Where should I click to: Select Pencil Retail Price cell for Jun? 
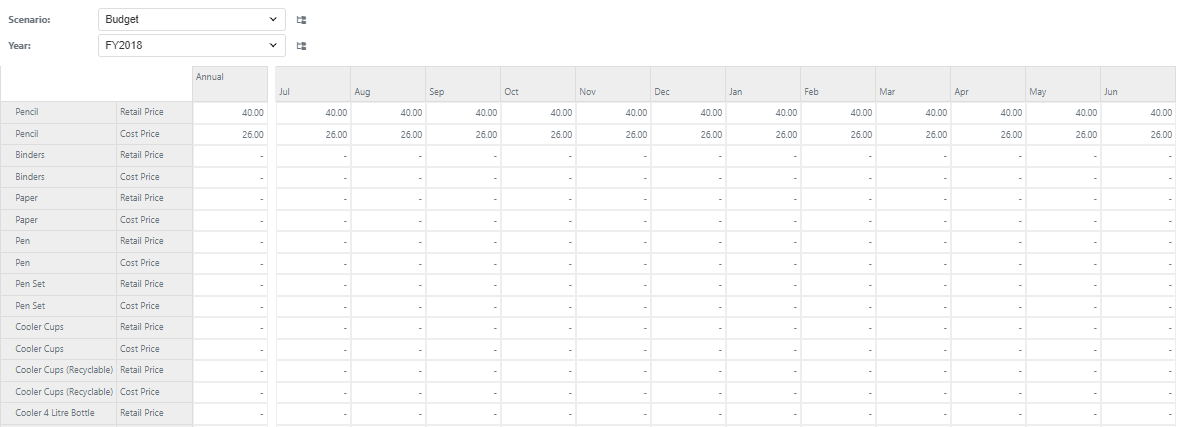[x=1137, y=113]
